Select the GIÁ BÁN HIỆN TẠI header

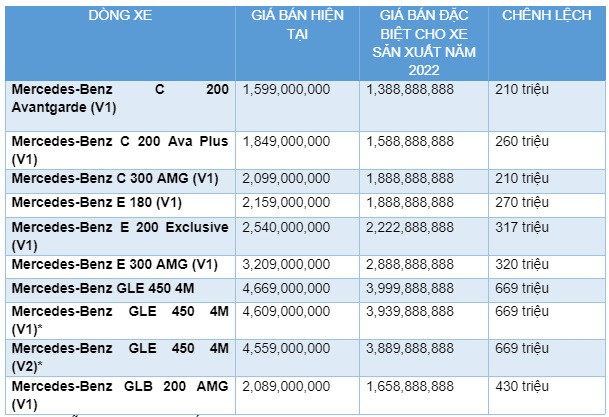tap(298, 25)
